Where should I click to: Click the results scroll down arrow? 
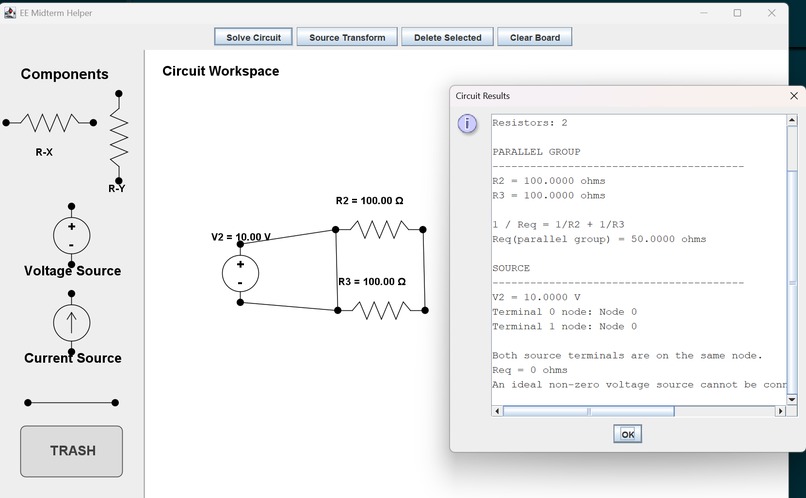792,399
